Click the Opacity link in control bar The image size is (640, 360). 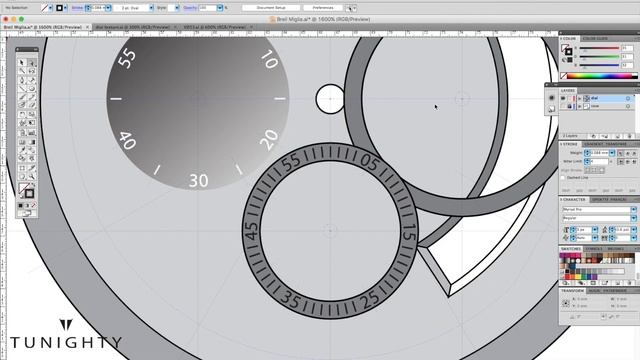point(190,8)
